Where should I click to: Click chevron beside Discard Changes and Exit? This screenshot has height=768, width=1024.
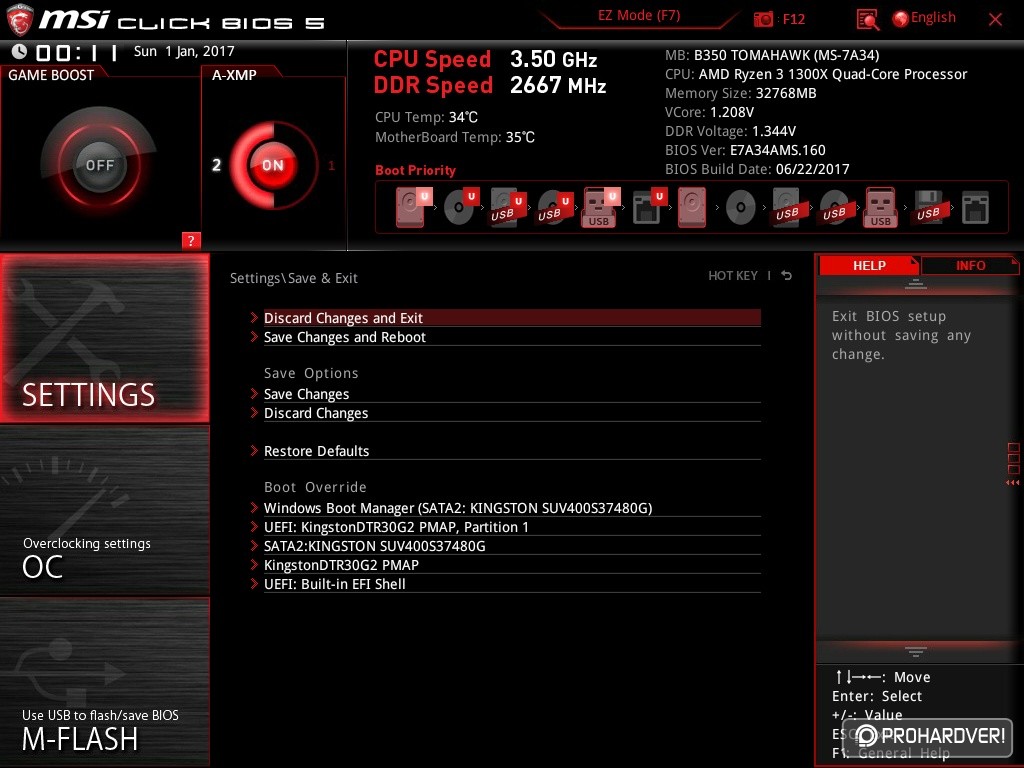254,317
